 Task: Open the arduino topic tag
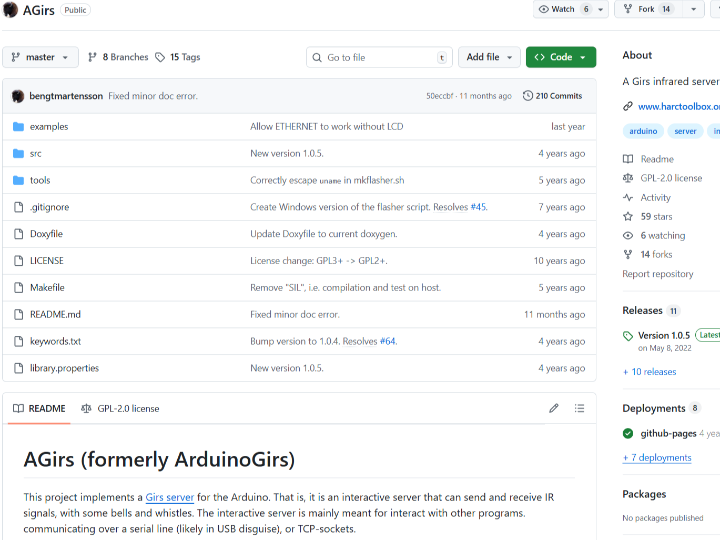pos(643,131)
